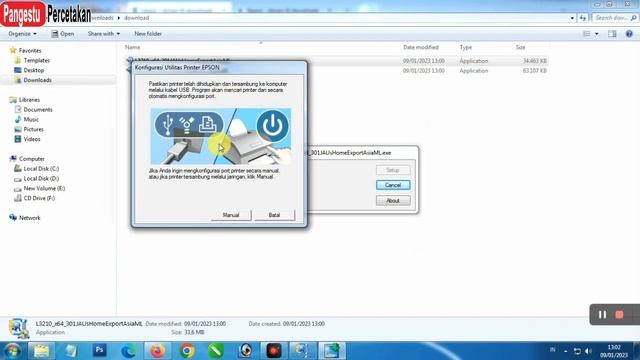640x360 pixels.
Task: Click the Windows Start button
Action: coord(12,351)
